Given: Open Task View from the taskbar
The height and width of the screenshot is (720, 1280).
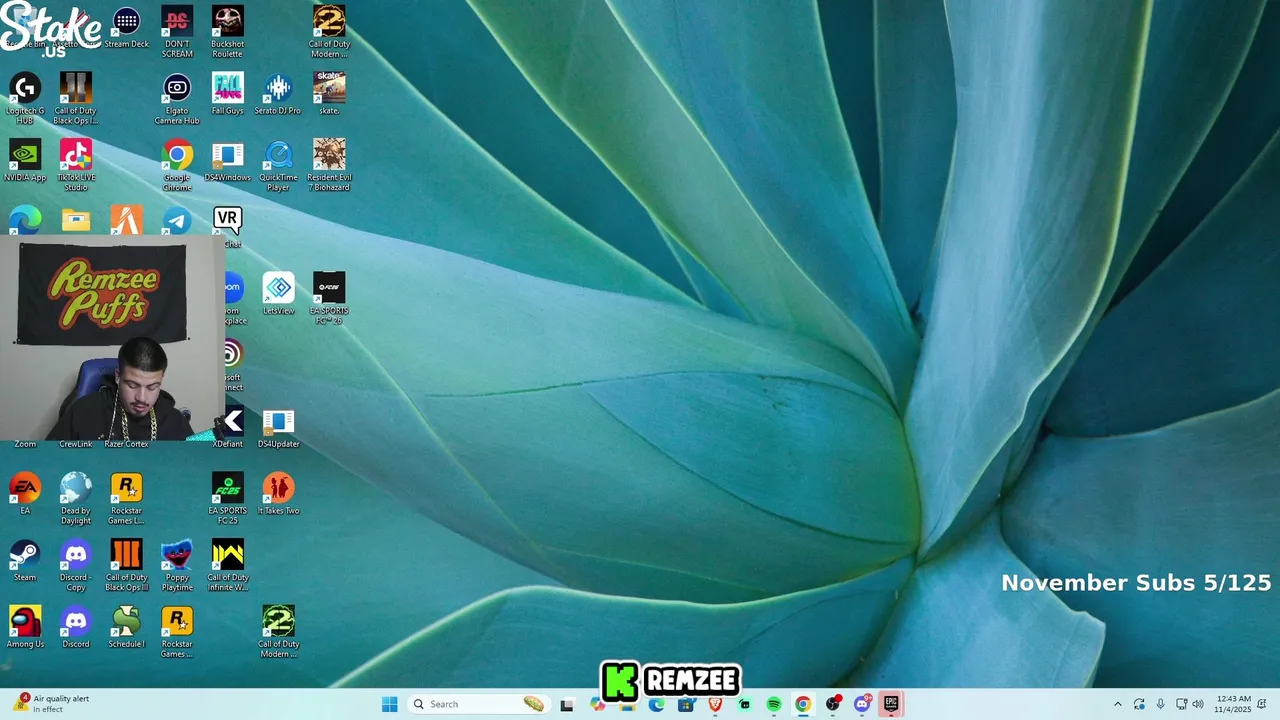Looking at the screenshot, I should point(567,704).
